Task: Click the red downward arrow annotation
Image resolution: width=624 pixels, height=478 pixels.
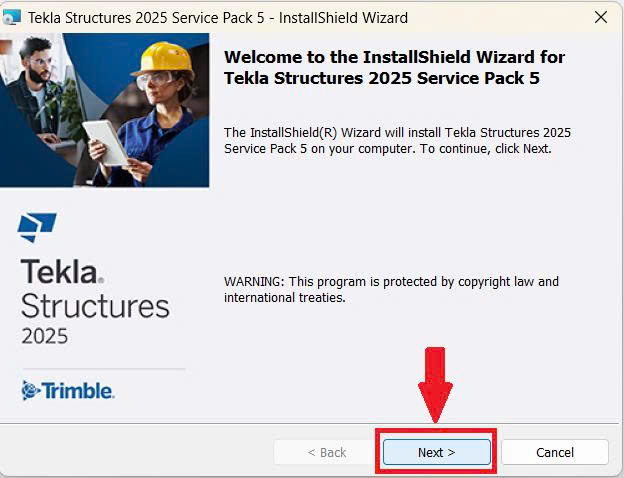Action: [x=434, y=385]
